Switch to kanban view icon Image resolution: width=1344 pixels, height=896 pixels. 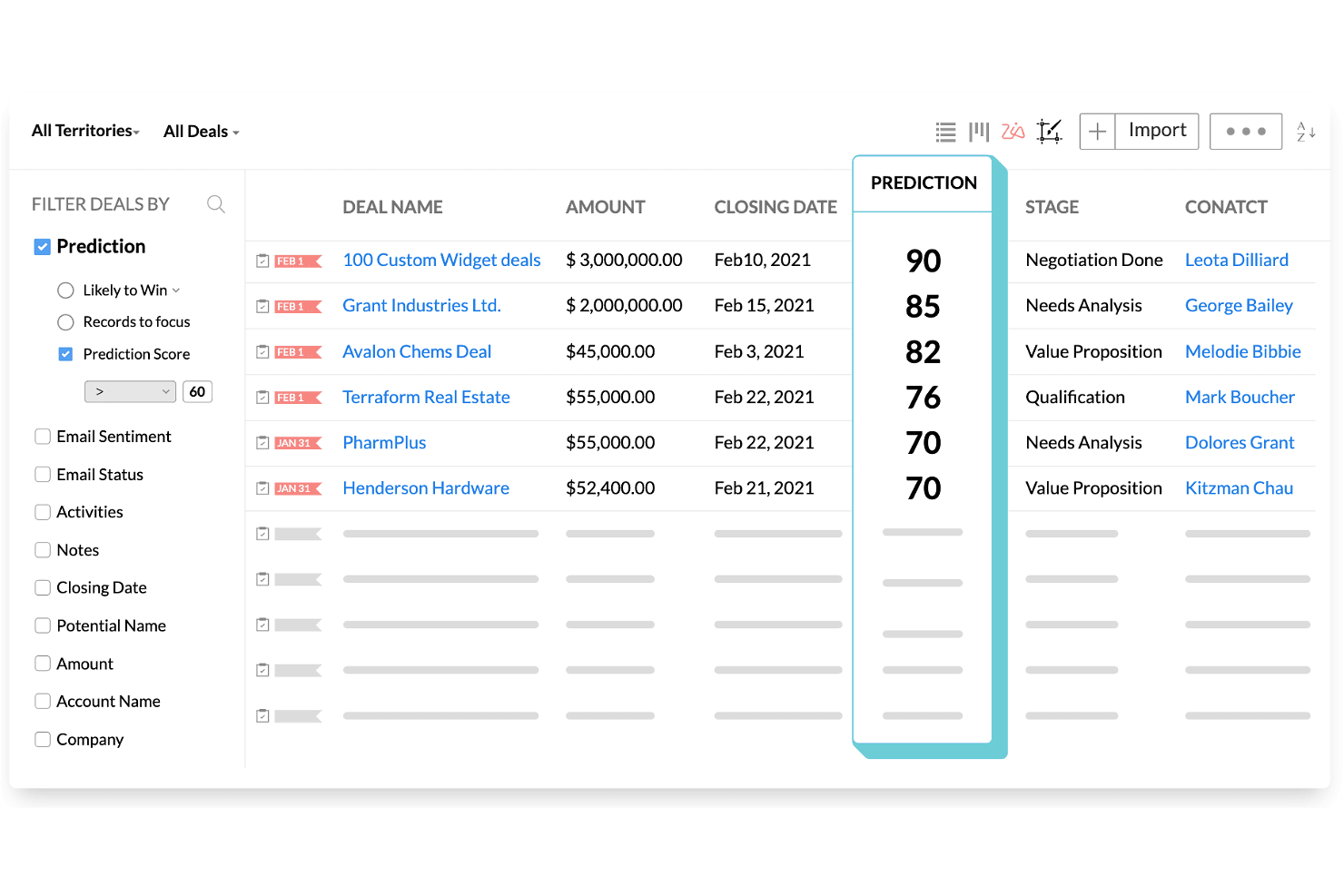[979, 133]
